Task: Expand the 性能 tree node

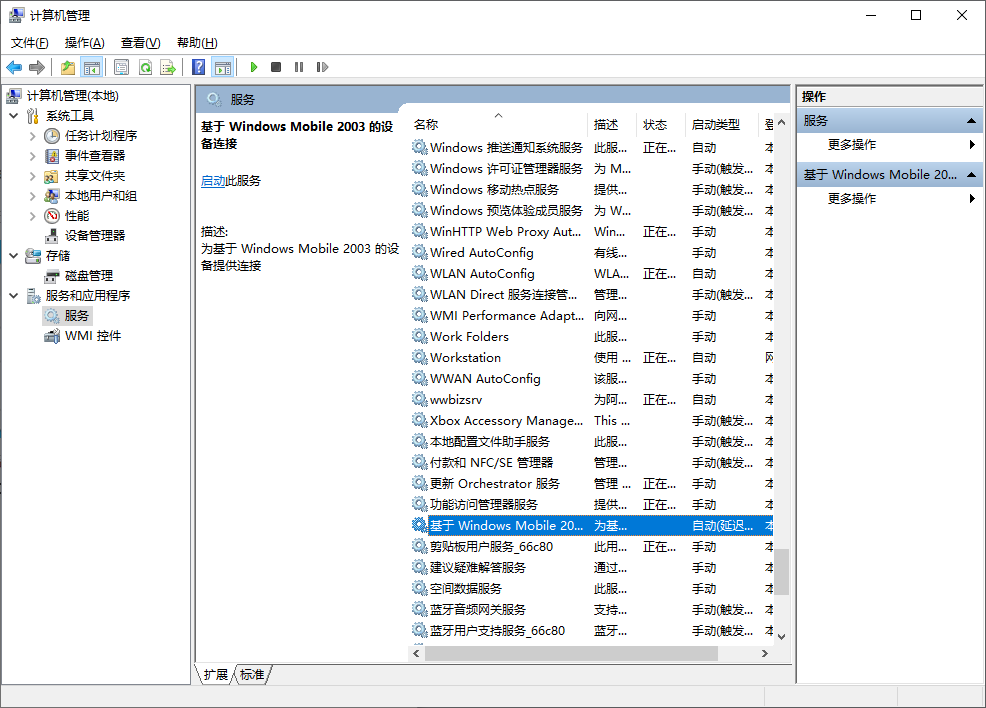Action: coord(33,216)
